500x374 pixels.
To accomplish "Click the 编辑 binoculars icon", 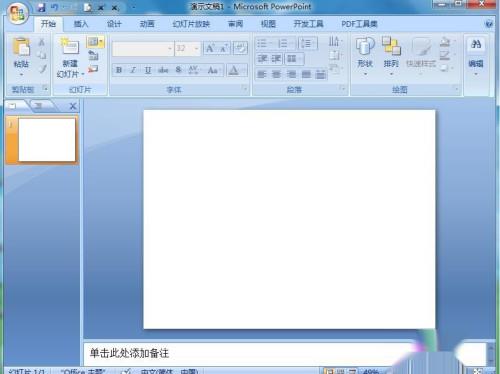I will point(476,45).
